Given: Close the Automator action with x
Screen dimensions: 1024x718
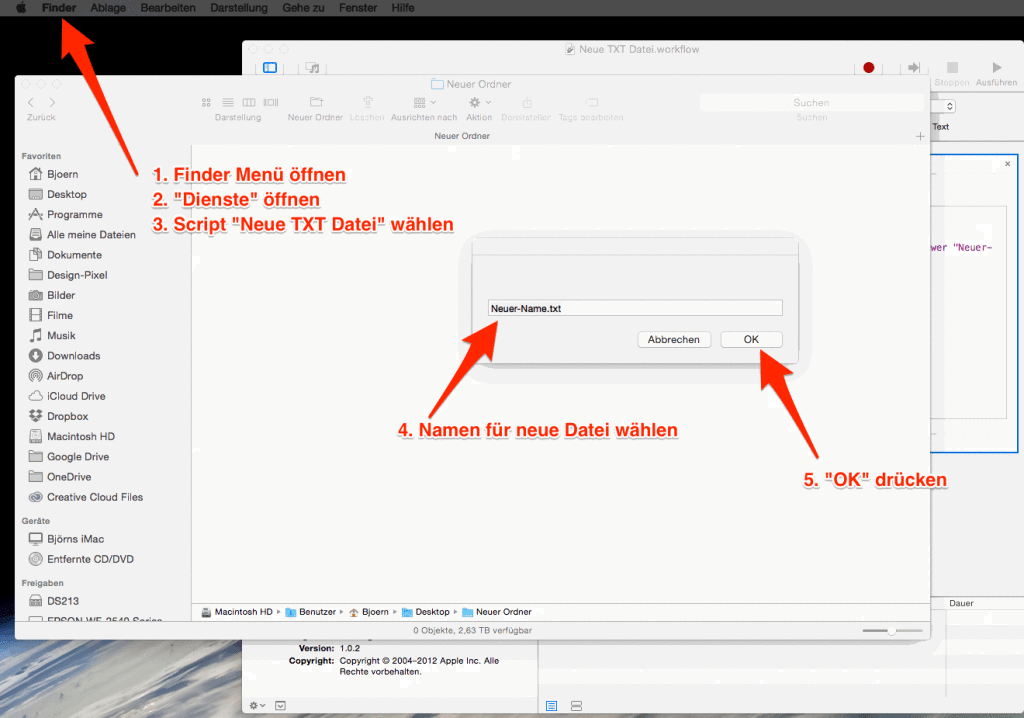Looking at the screenshot, I should 1008,164.
